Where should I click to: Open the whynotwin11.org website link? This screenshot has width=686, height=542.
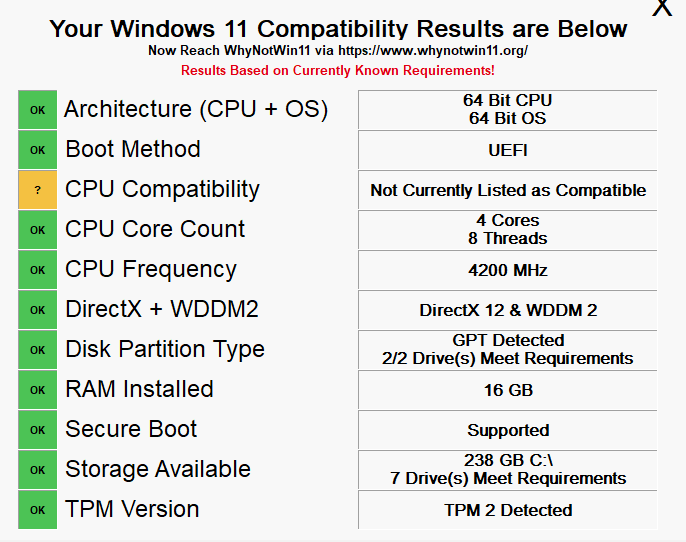[x=433, y=51]
